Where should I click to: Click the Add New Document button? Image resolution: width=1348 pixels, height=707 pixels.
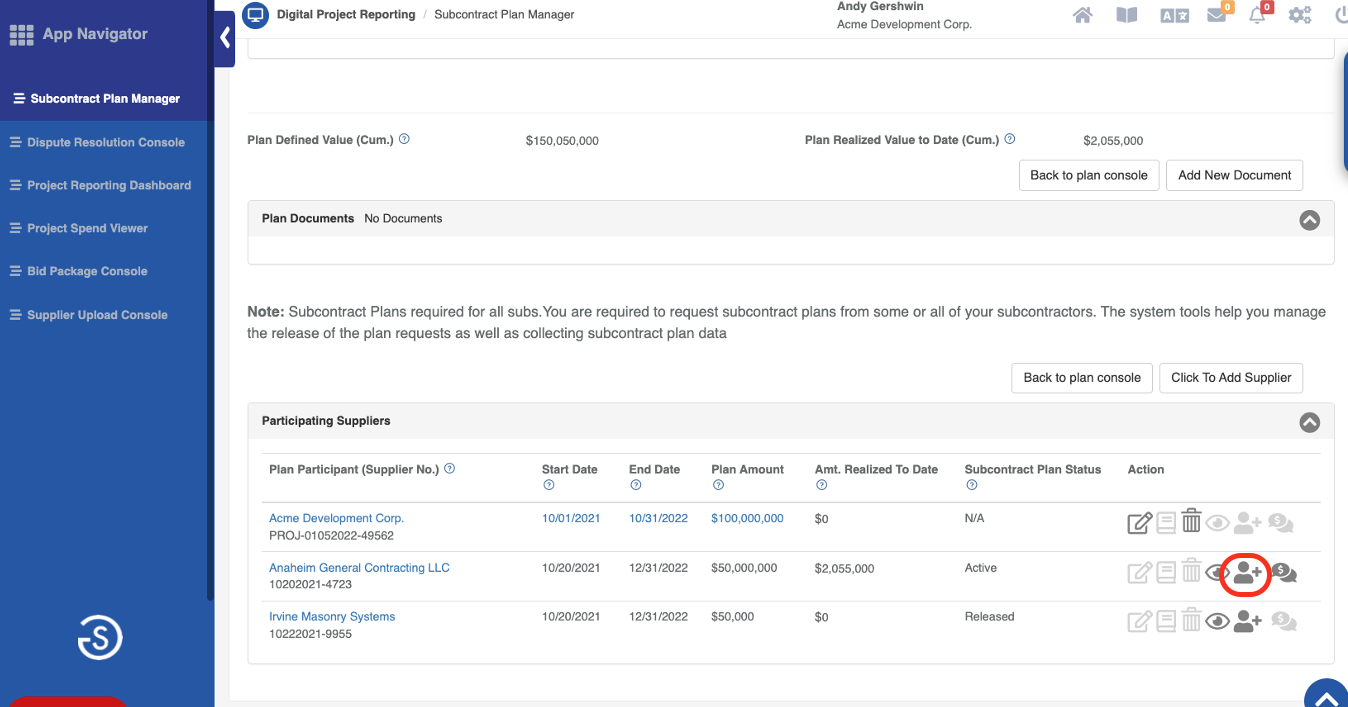pos(1234,175)
